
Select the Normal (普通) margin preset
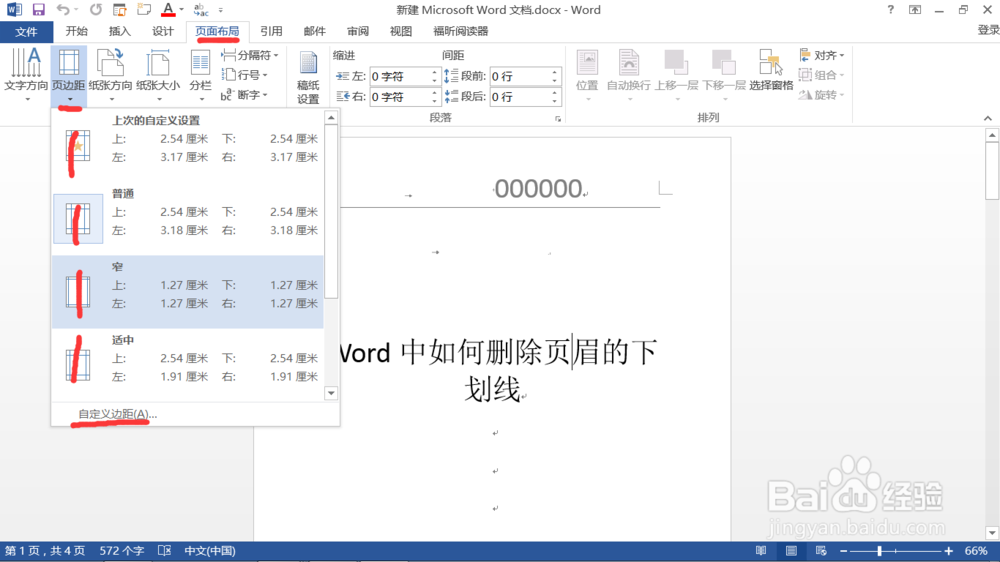pos(188,219)
